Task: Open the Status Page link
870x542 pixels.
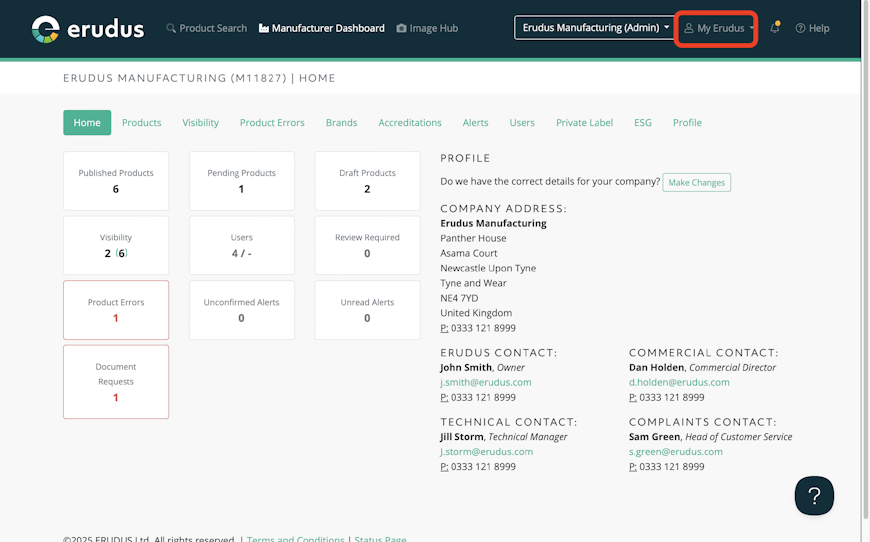Action: tap(380, 539)
